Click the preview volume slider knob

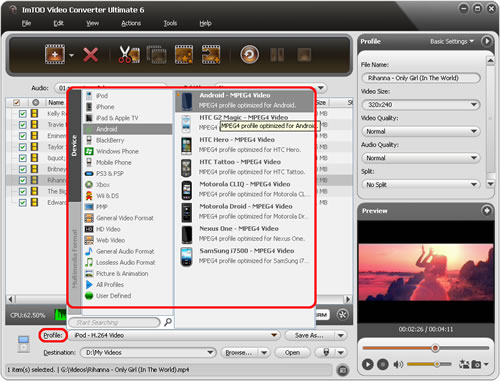click(x=437, y=364)
